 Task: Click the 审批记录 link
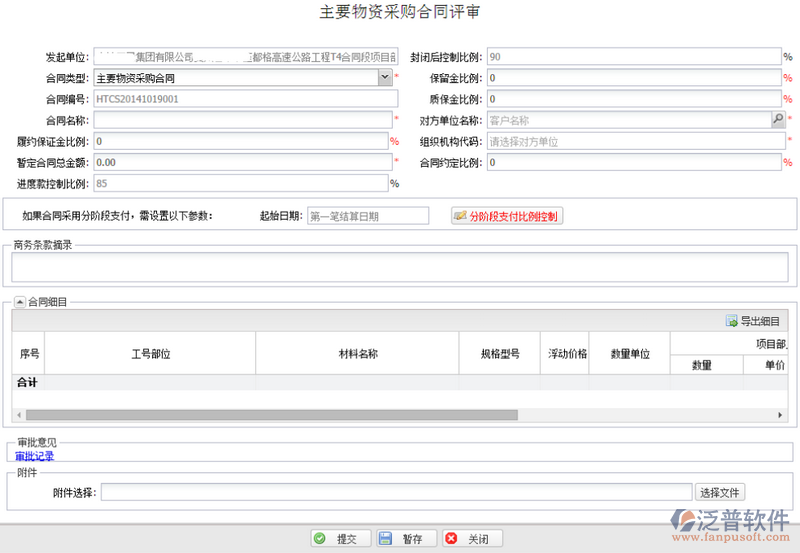35,456
